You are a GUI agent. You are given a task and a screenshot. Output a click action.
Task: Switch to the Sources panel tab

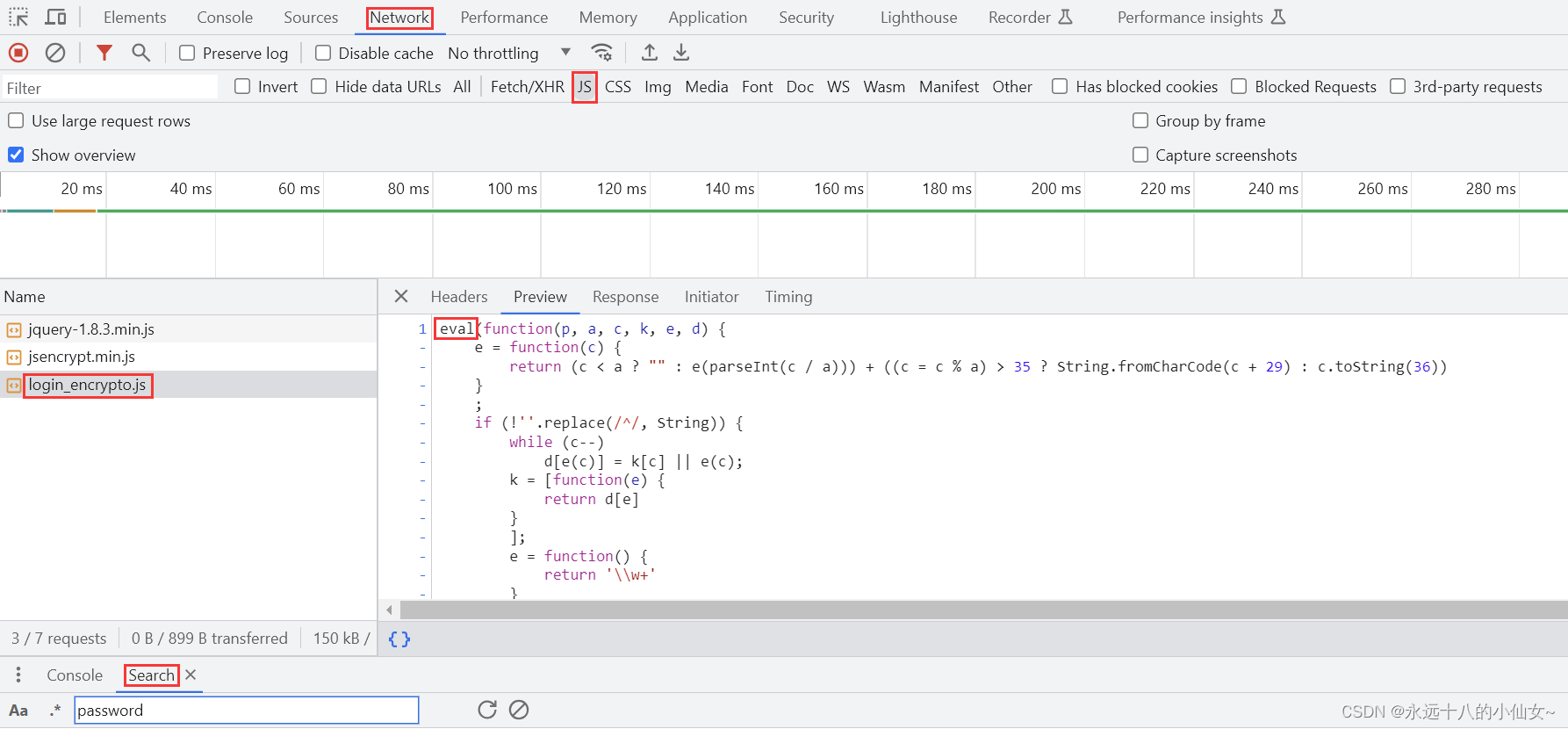click(x=311, y=18)
